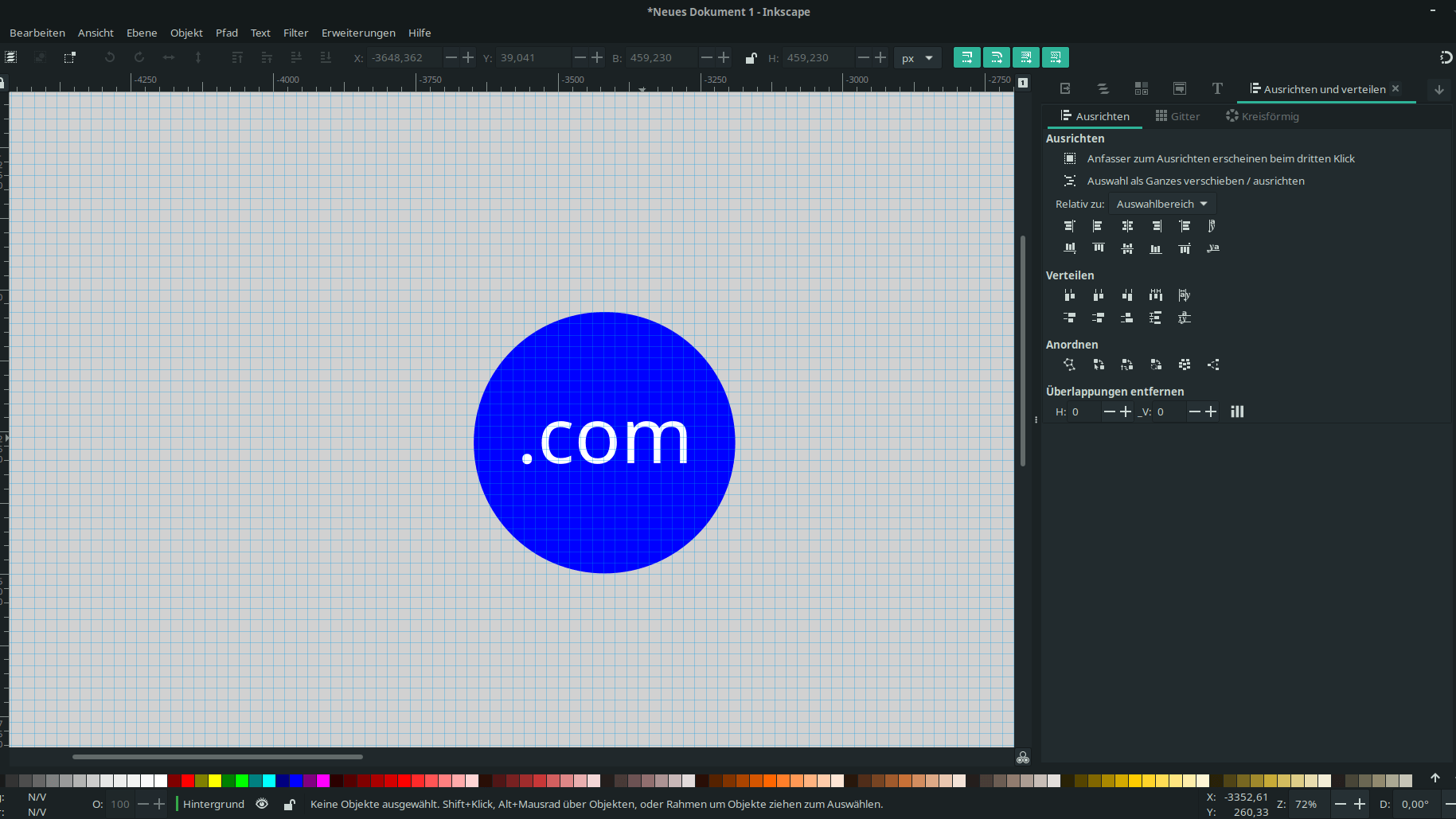
Task: Make vertical gaps between objects equal
Action: point(1156,318)
